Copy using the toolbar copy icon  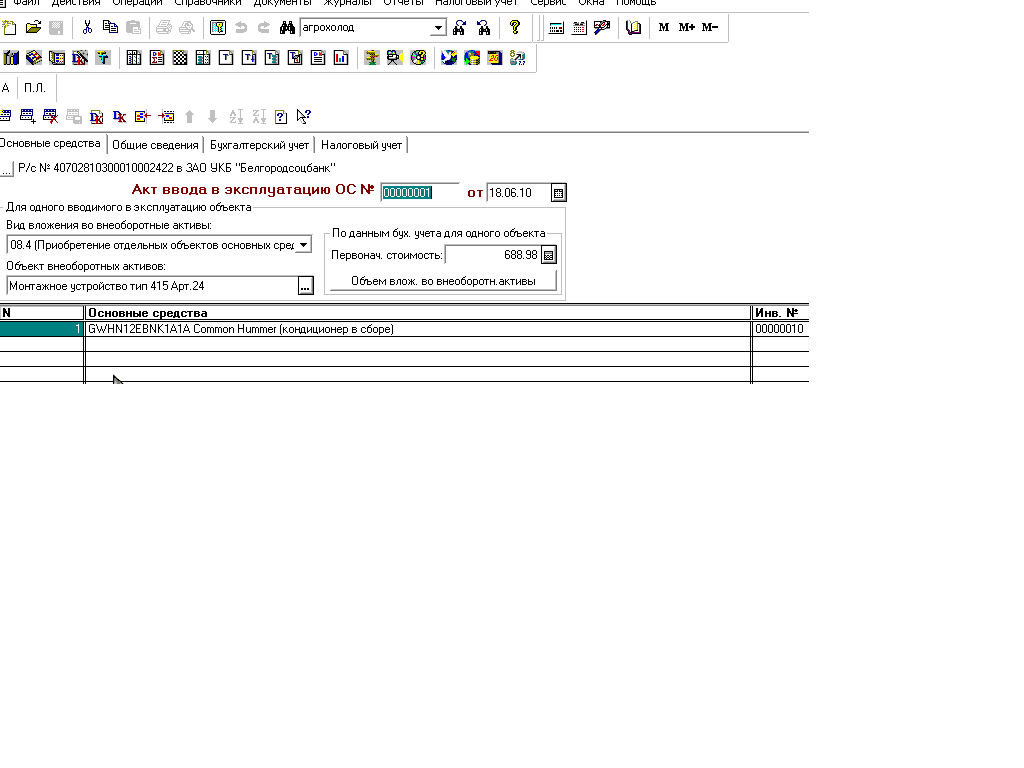pyautogui.click(x=110, y=27)
